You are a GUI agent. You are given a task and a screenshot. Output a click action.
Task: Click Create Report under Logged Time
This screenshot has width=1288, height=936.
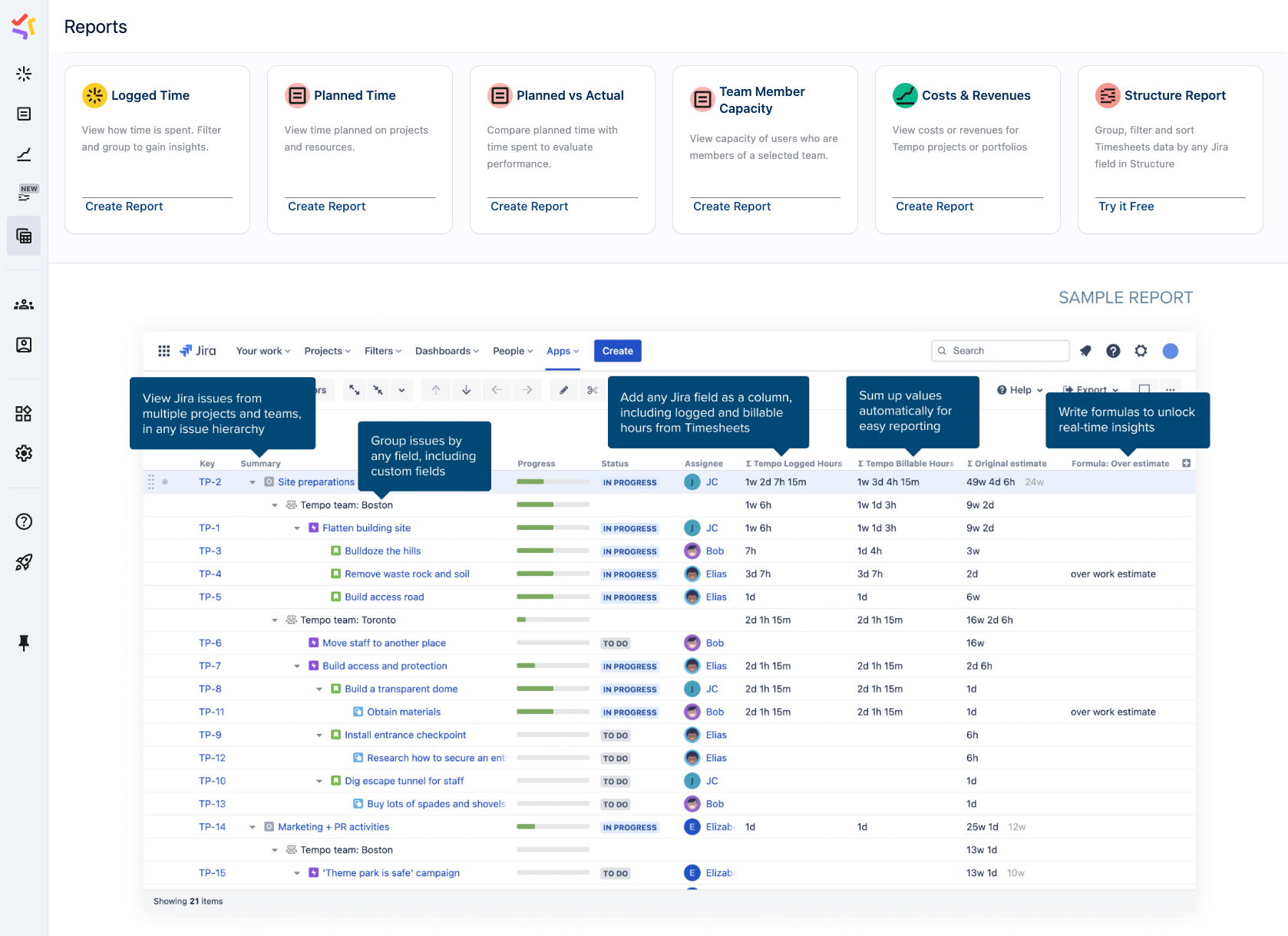[124, 207]
